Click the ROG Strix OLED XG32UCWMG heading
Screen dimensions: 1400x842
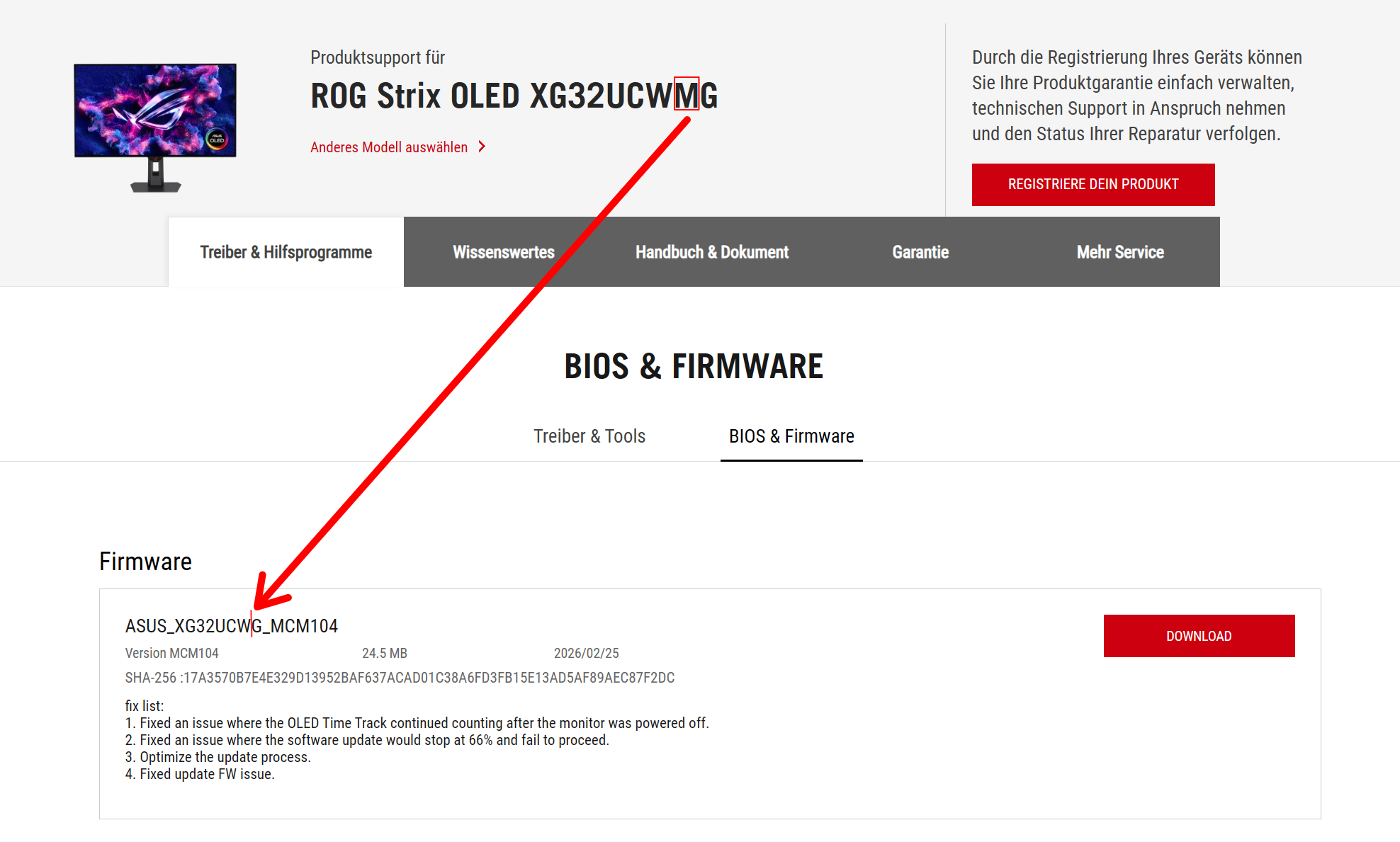[x=514, y=96]
